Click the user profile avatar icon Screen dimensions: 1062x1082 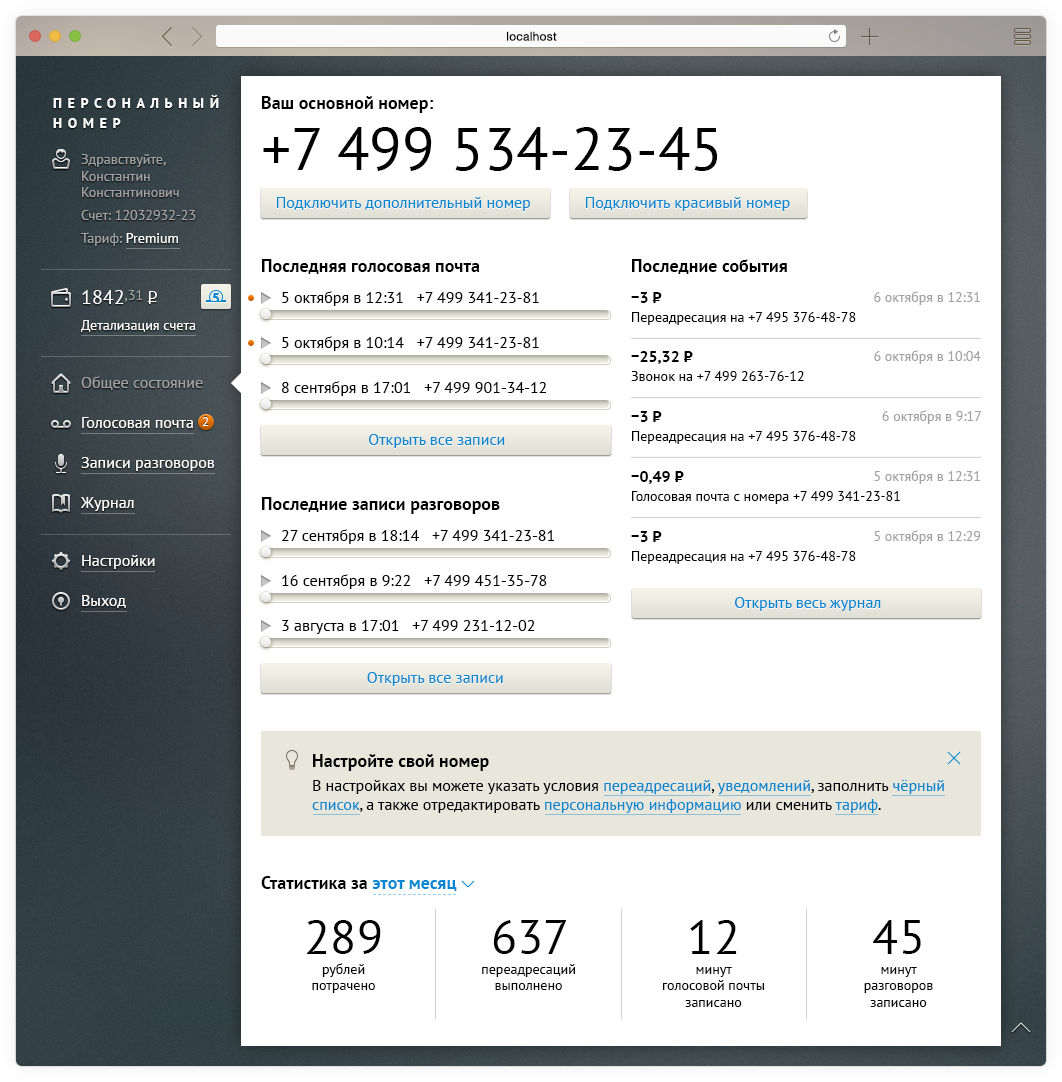[x=61, y=159]
